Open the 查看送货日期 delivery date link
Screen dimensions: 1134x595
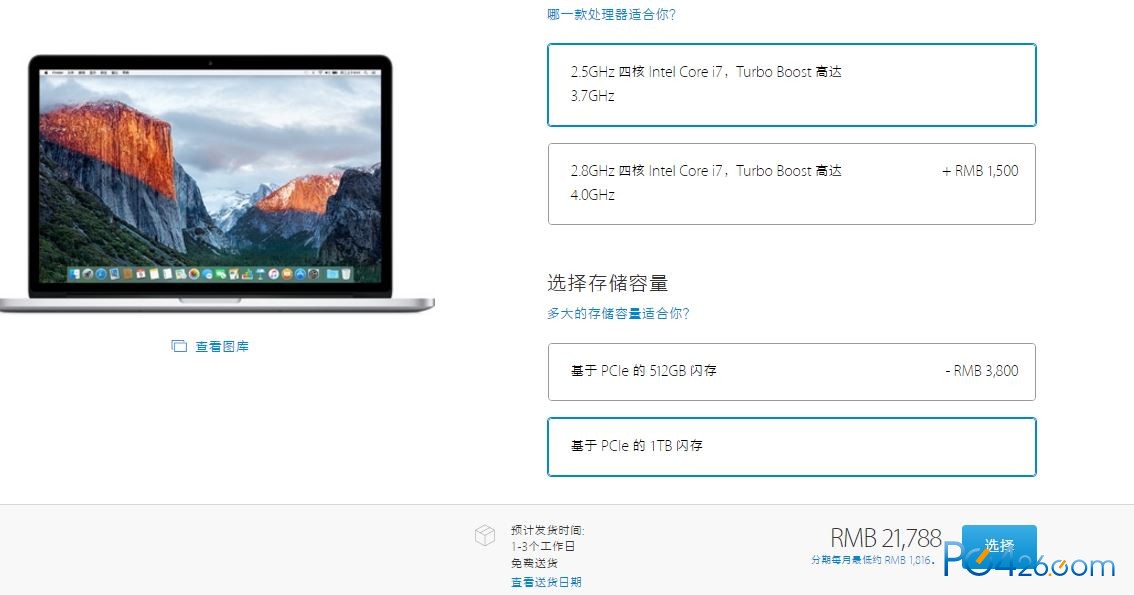[x=546, y=582]
